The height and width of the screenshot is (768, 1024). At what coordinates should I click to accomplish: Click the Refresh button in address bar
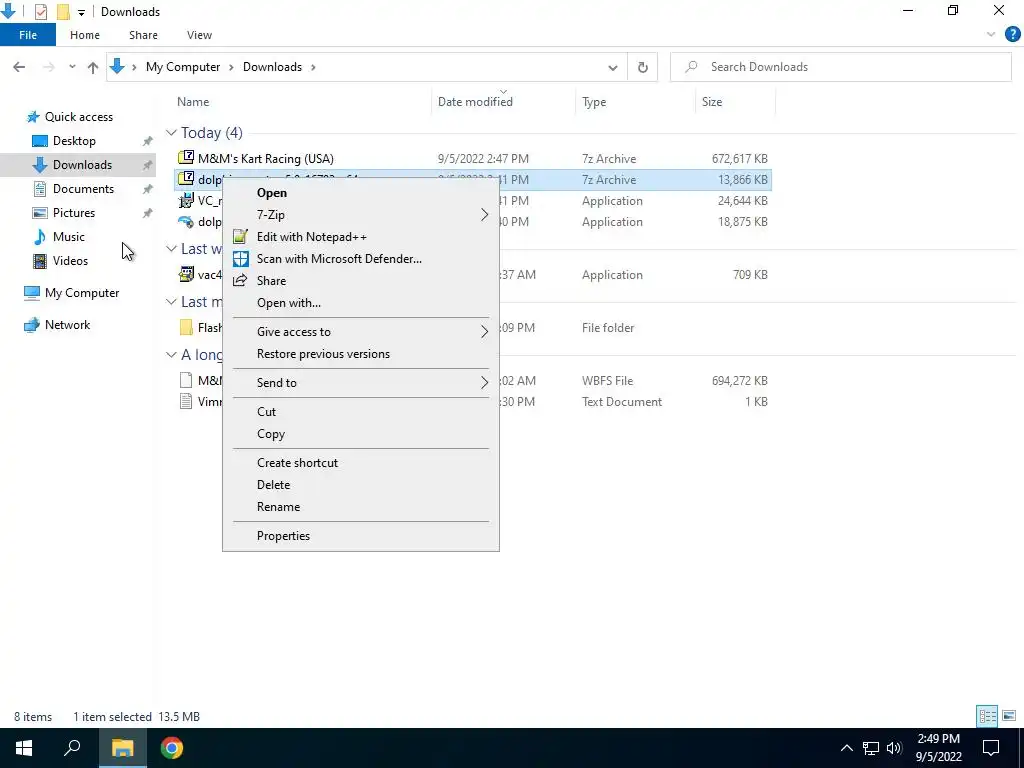[643, 67]
